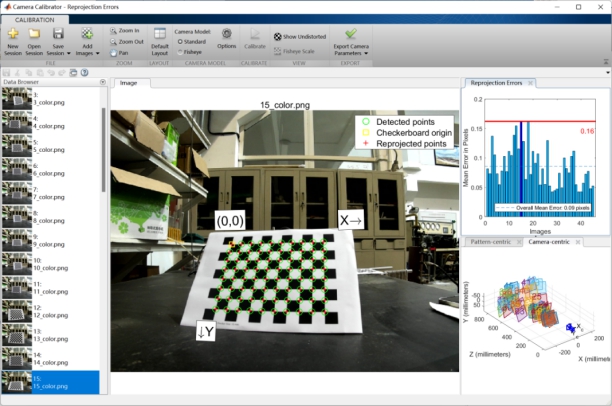Switch to the Pattern-centric tab

[x=494, y=243]
